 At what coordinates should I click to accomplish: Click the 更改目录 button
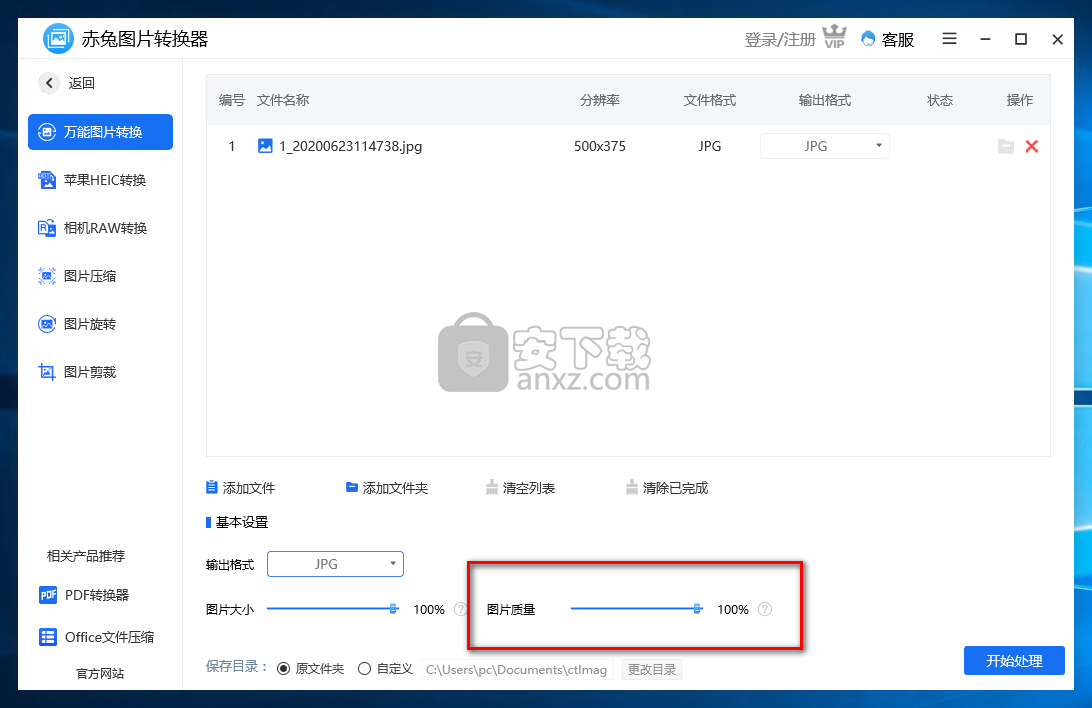coord(652,670)
